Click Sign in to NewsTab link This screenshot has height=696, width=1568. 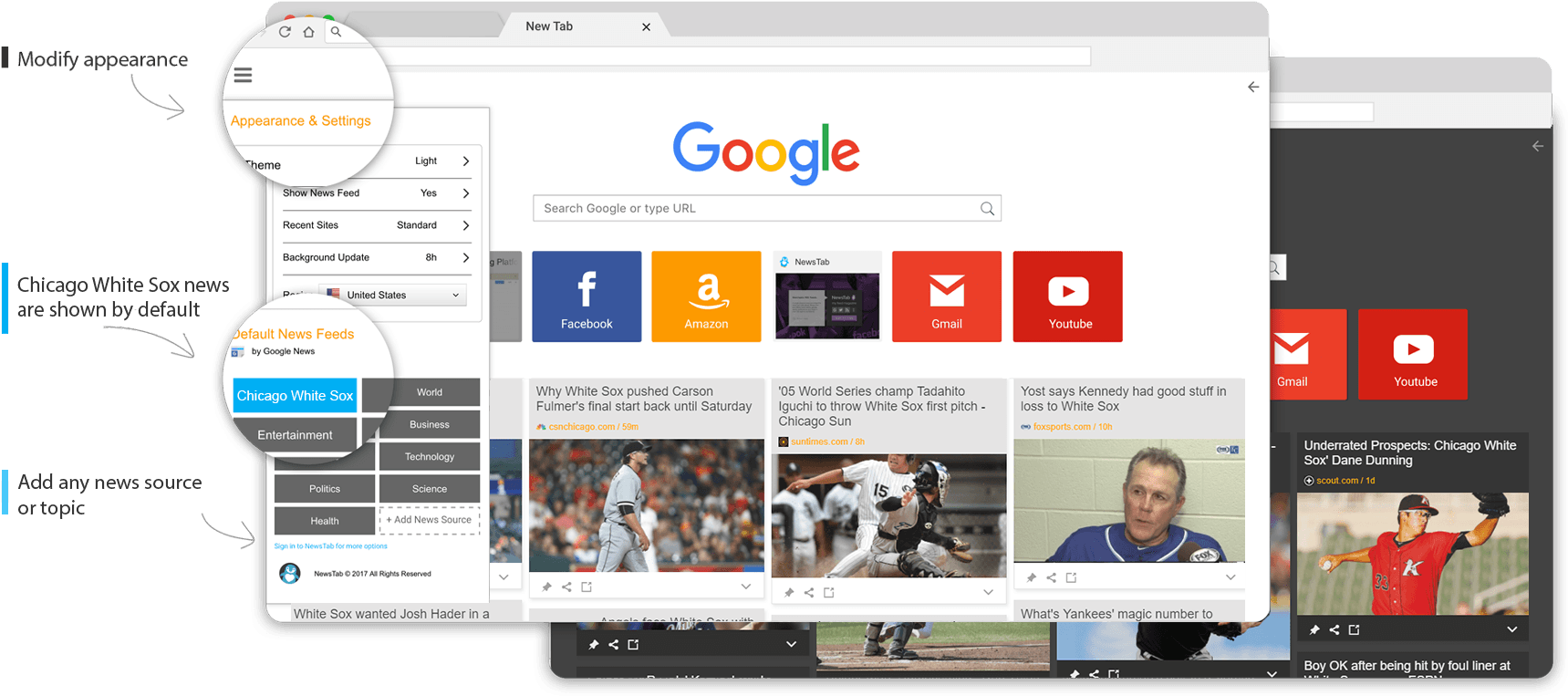click(330, 546)
